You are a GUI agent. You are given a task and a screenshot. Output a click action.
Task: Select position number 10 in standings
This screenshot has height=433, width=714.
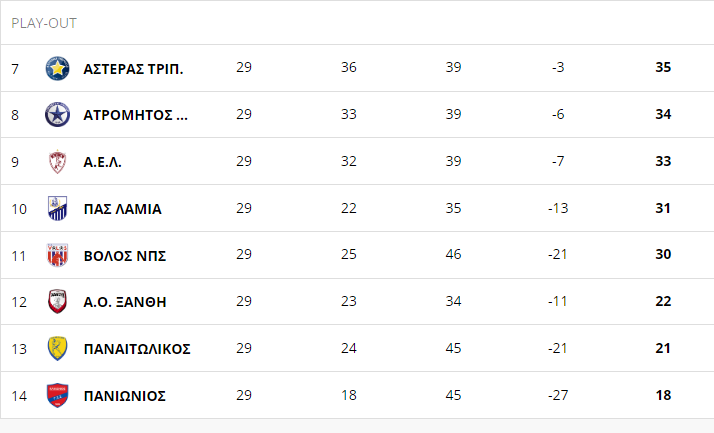click(19, 209)
